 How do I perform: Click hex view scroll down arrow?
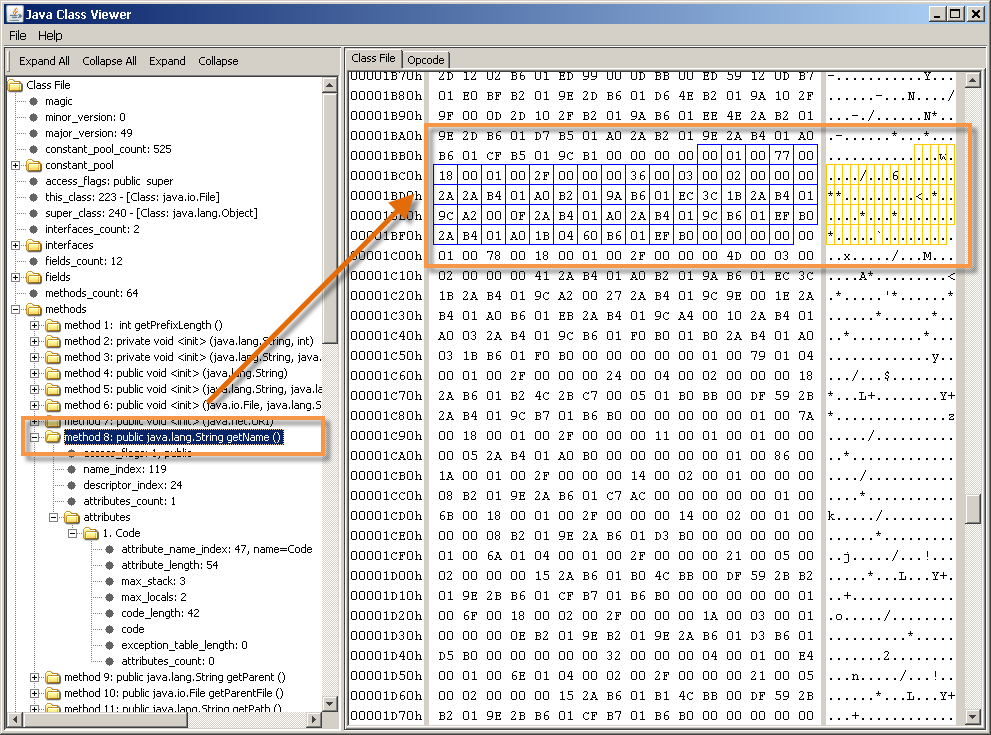click(973, 717)
